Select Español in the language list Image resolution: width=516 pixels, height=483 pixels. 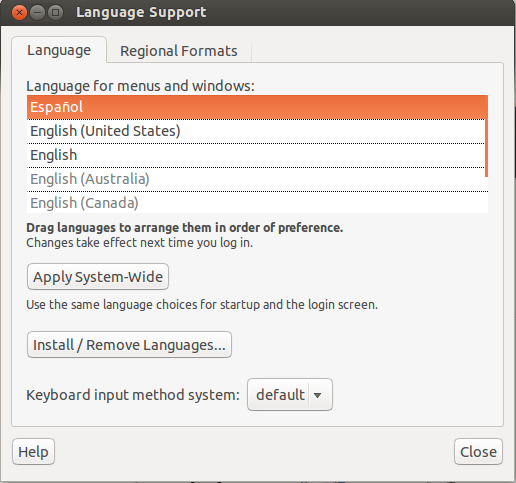(256, 107)
